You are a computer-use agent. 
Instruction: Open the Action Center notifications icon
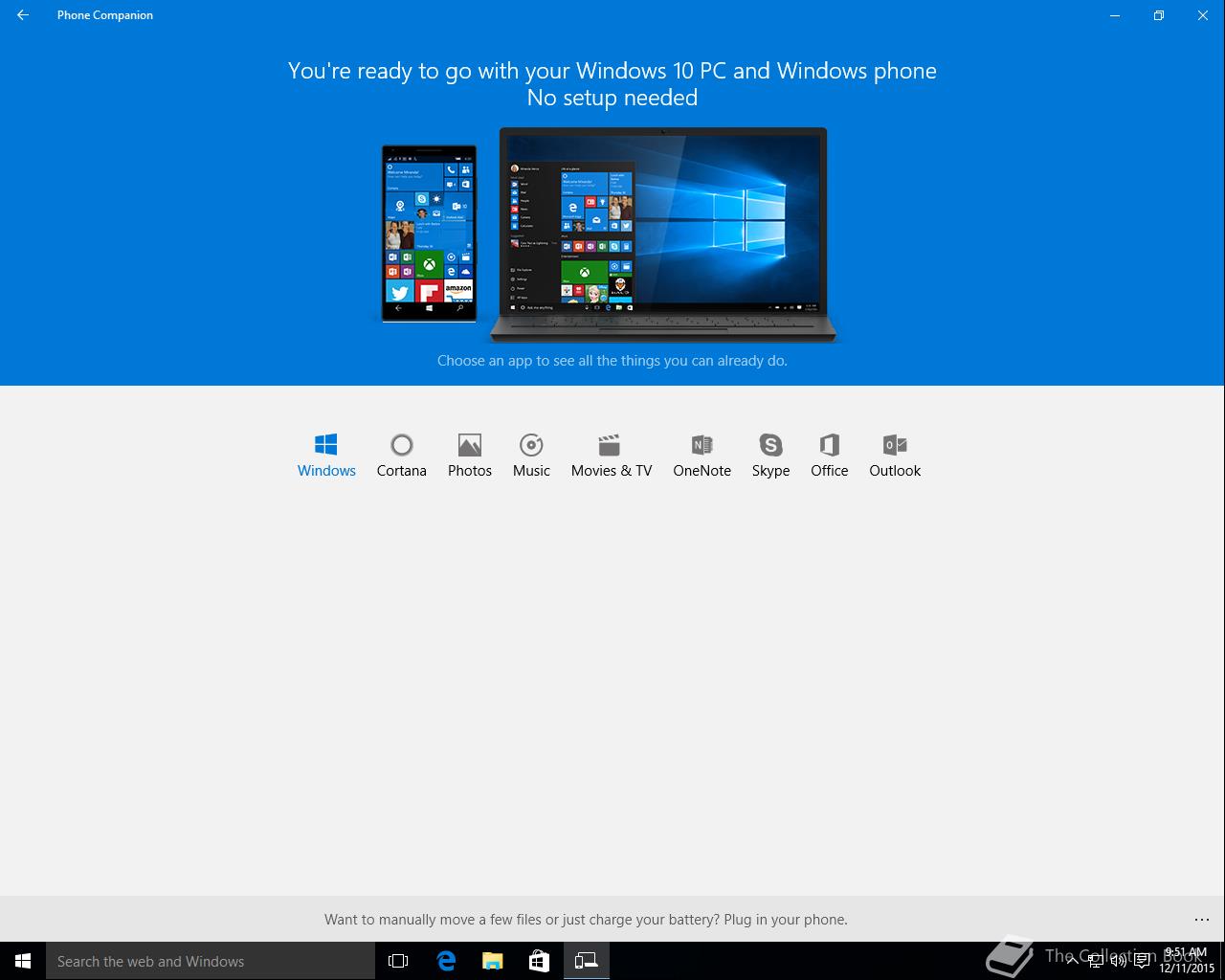click(1143, 961)
